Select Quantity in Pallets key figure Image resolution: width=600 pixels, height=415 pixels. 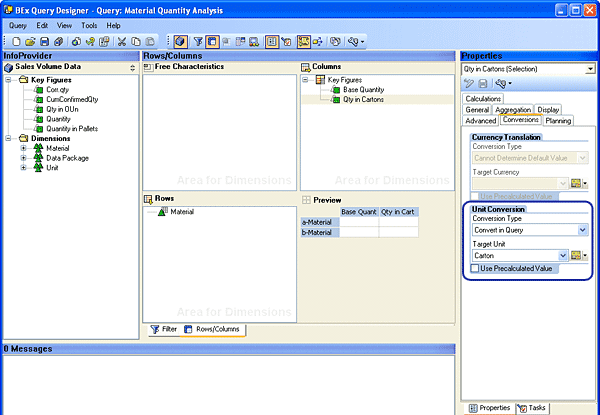pyautogui.click(x=72, y=127)
